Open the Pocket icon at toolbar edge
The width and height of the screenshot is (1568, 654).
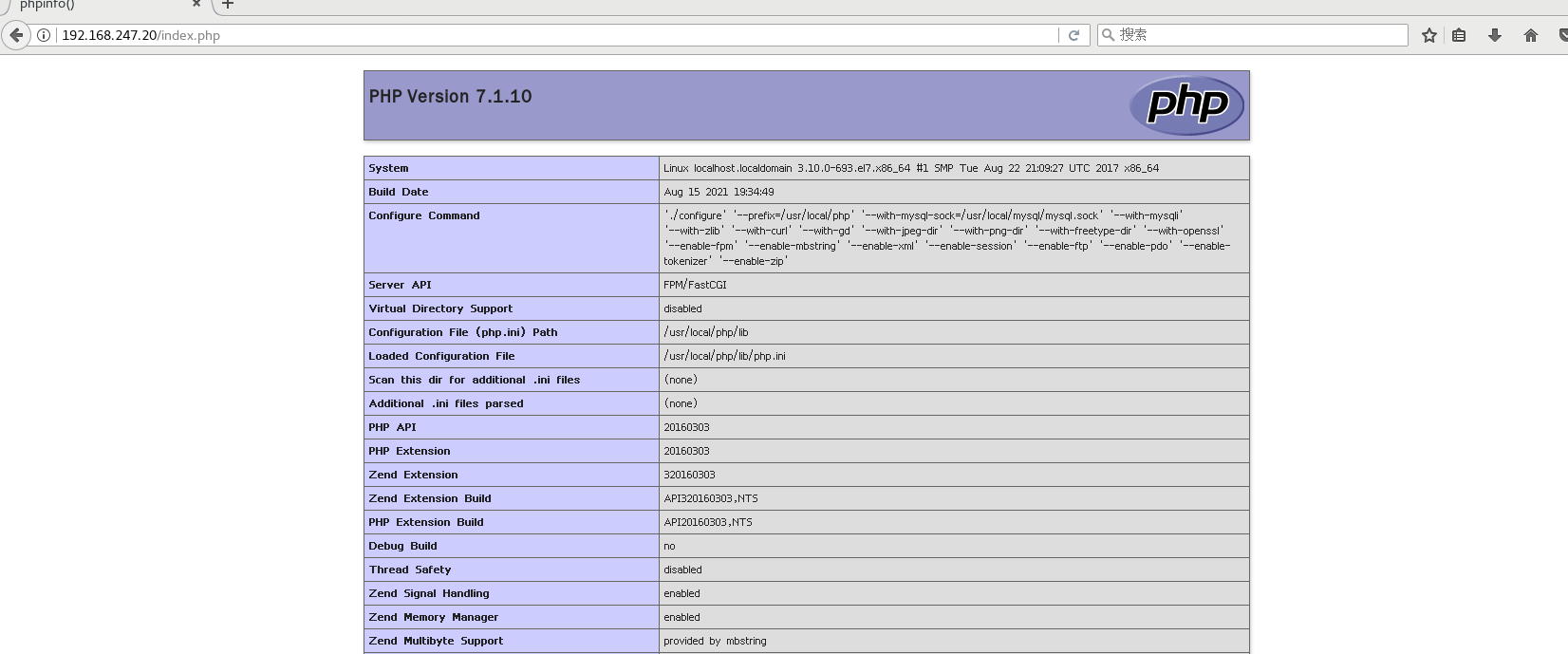[x=1562, y=35]
